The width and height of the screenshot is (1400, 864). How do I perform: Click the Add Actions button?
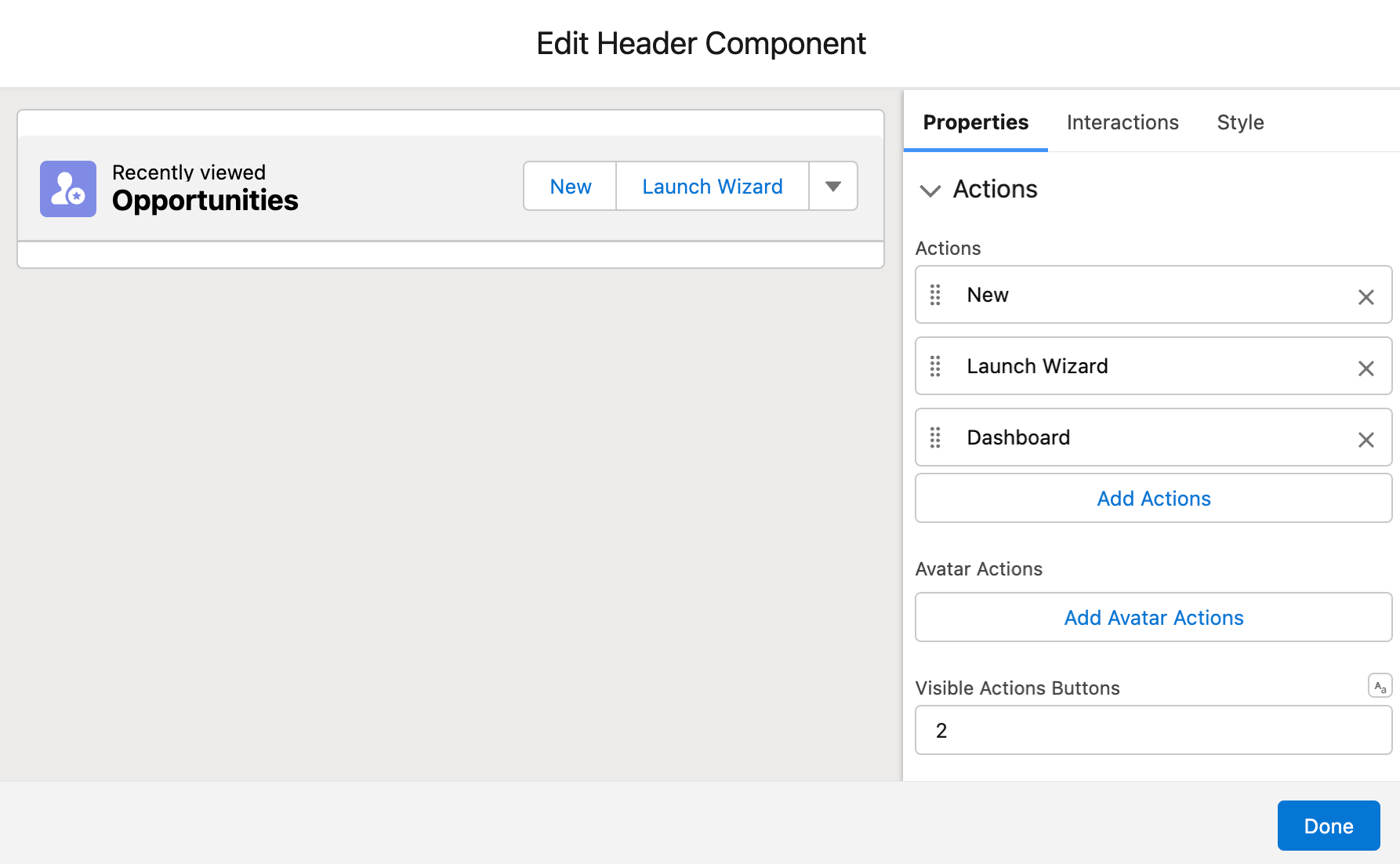(1154, 499)
